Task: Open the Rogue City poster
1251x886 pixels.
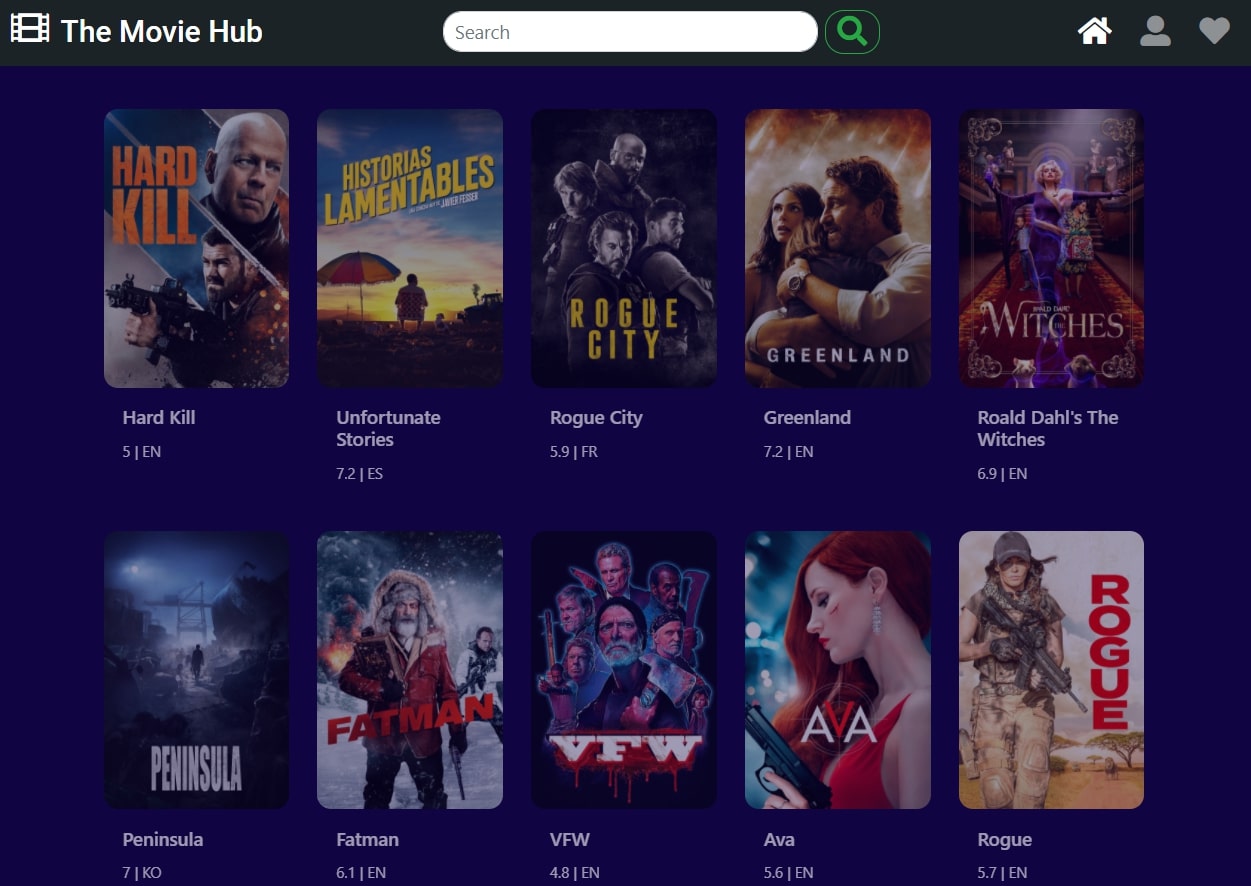Action: coord(624,248)
